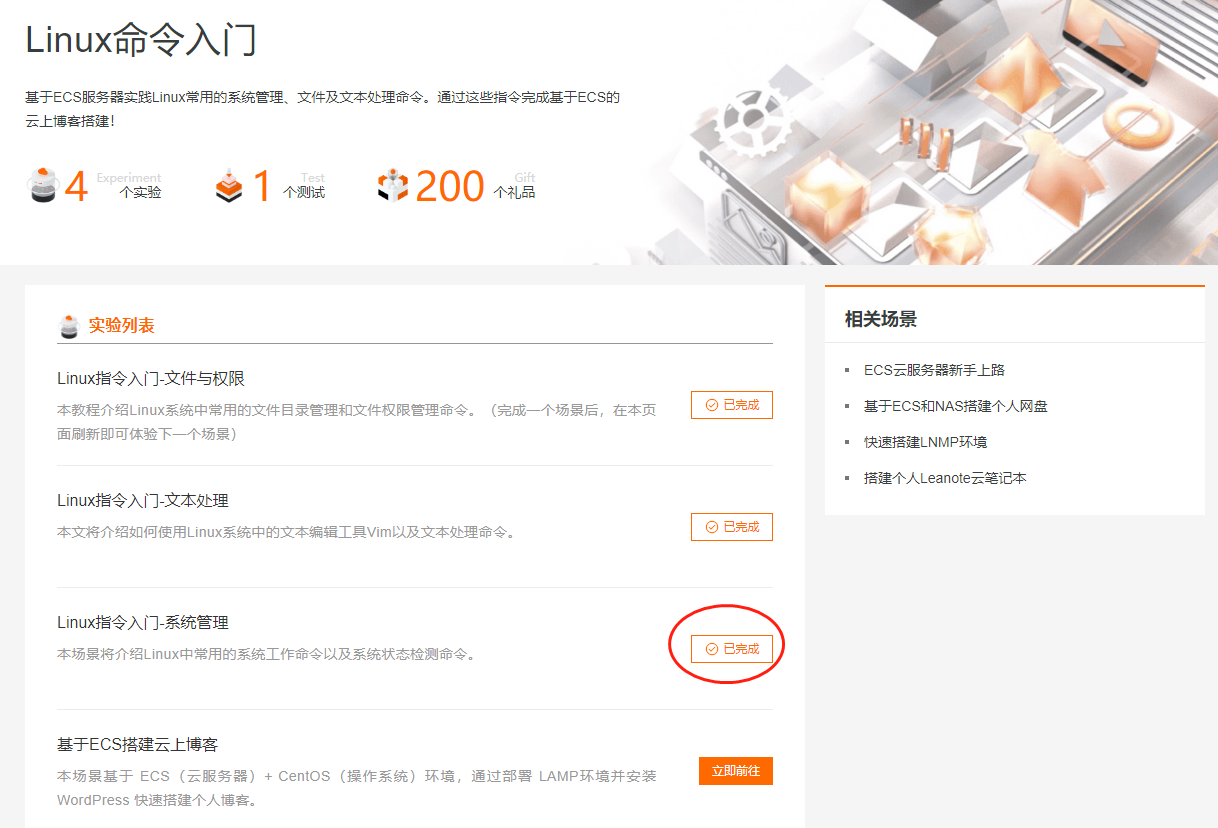Open 基于ECS搭建云上博客 experiment title
The width and height of the screenshot is (1218, 828).
(x=137, y=744)
